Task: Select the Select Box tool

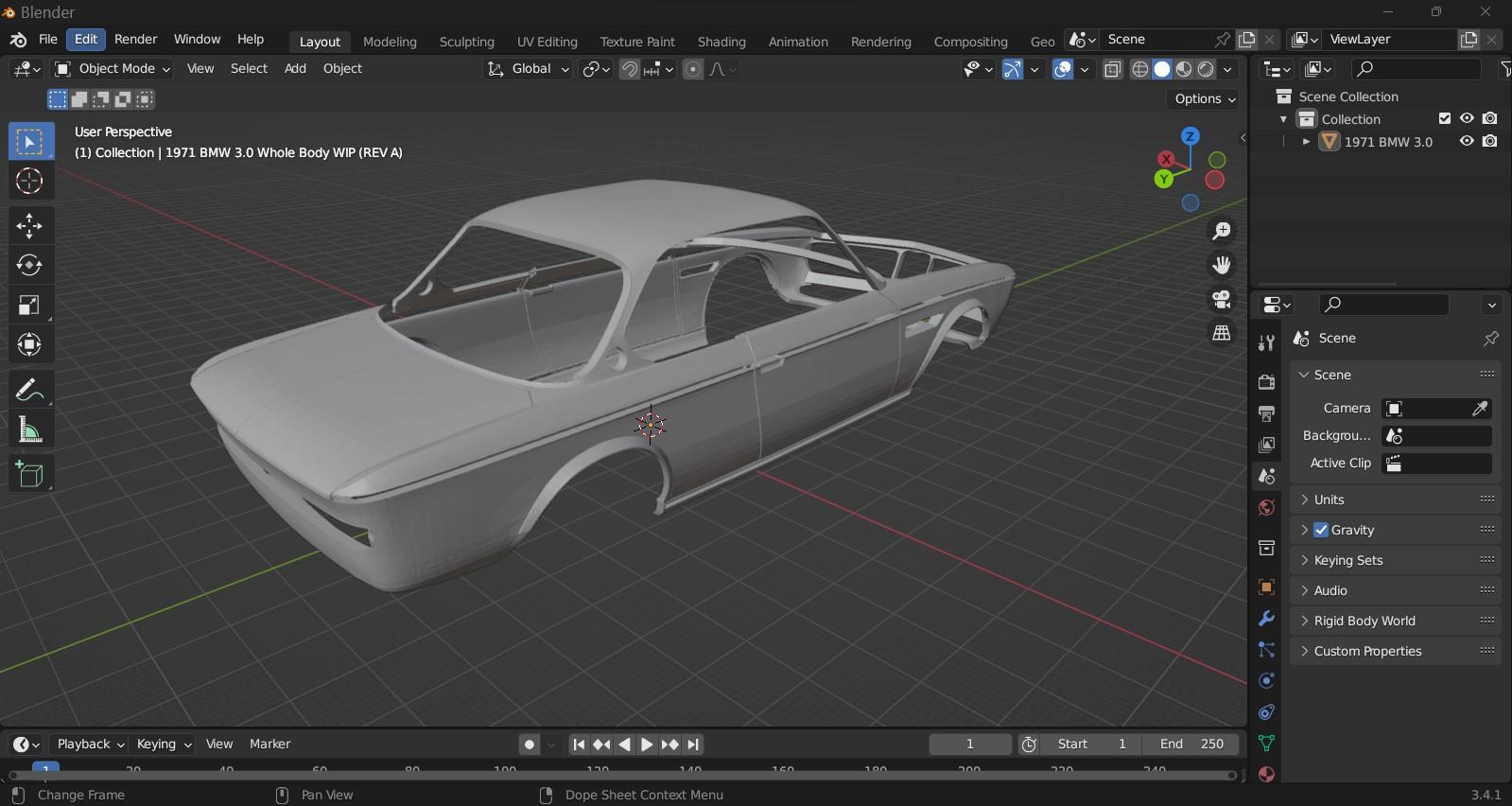Action: pyautogui.click(x=30, y=142)
